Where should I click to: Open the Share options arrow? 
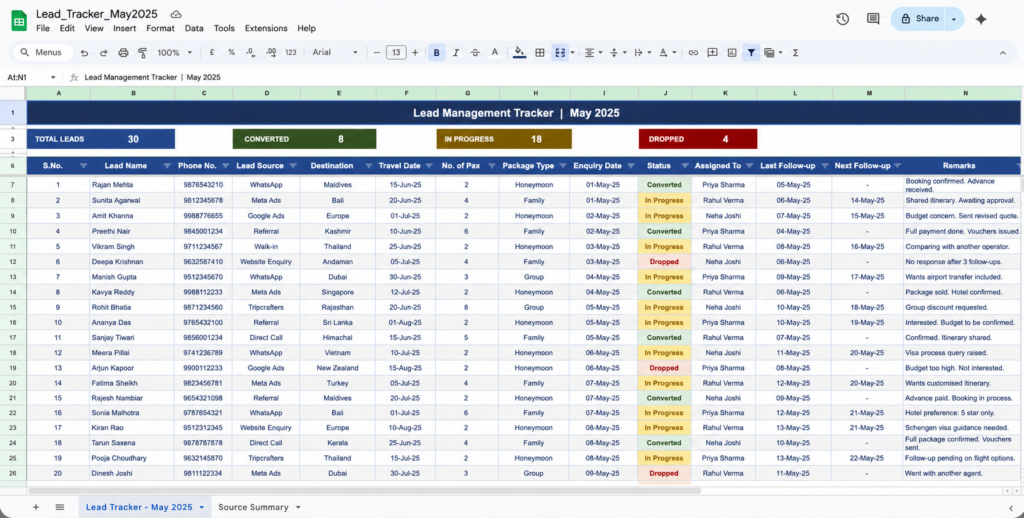point(954,19)
